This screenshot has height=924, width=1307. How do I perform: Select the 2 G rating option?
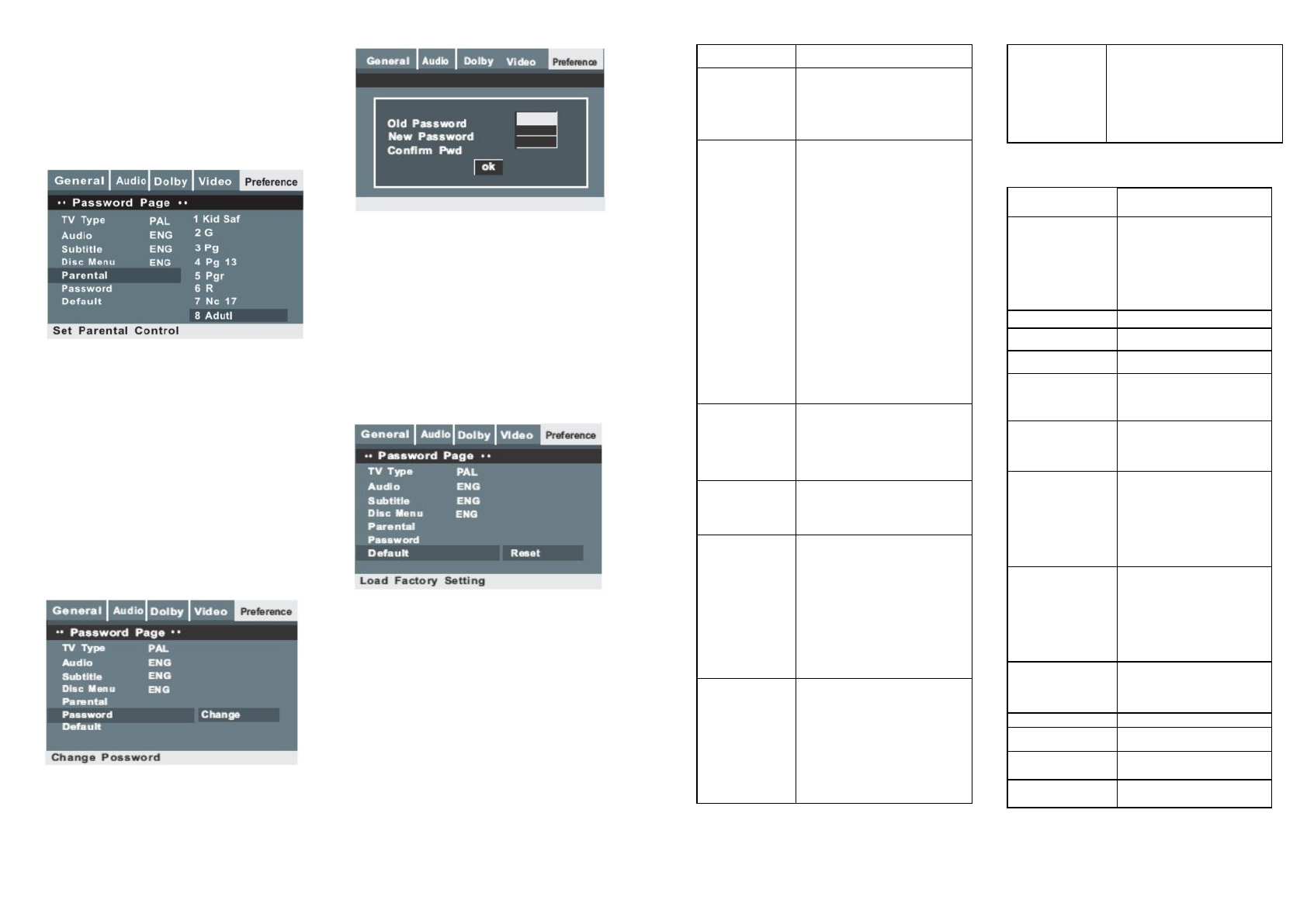204,233
